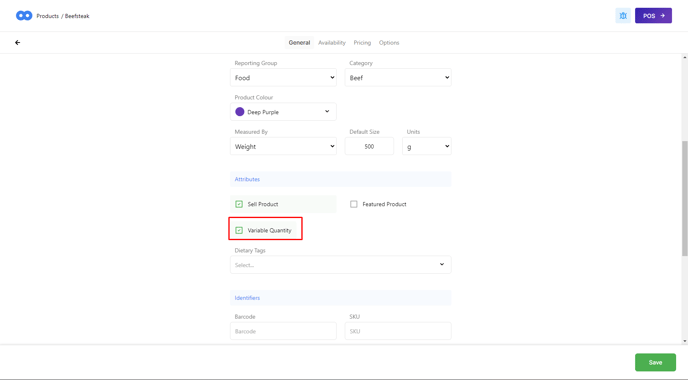Enable the Featured Product checkbox
This screenshot has height=380, width=688.
point(354,204)
